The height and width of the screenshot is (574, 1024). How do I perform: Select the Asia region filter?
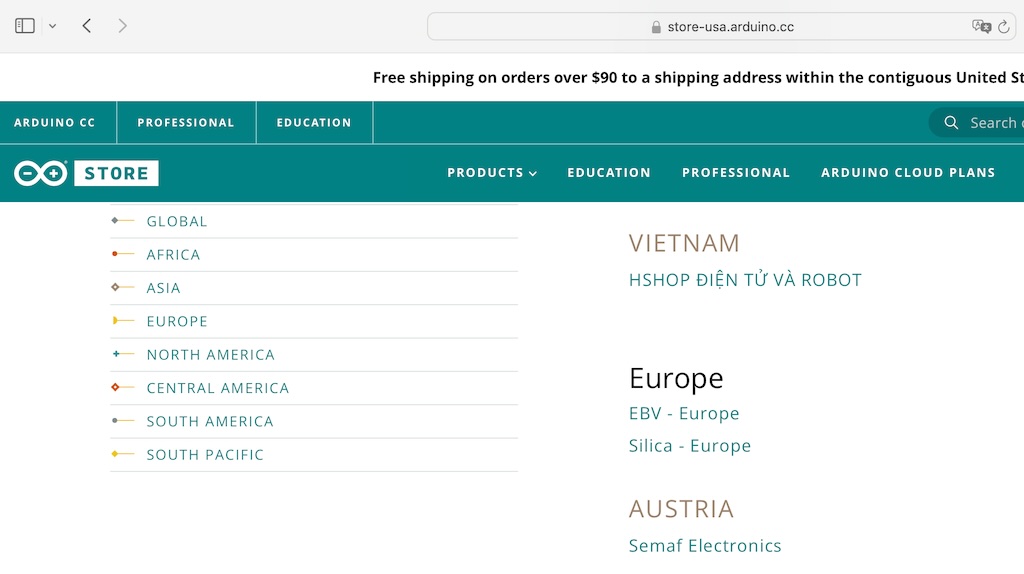click(x=163, y=288)
